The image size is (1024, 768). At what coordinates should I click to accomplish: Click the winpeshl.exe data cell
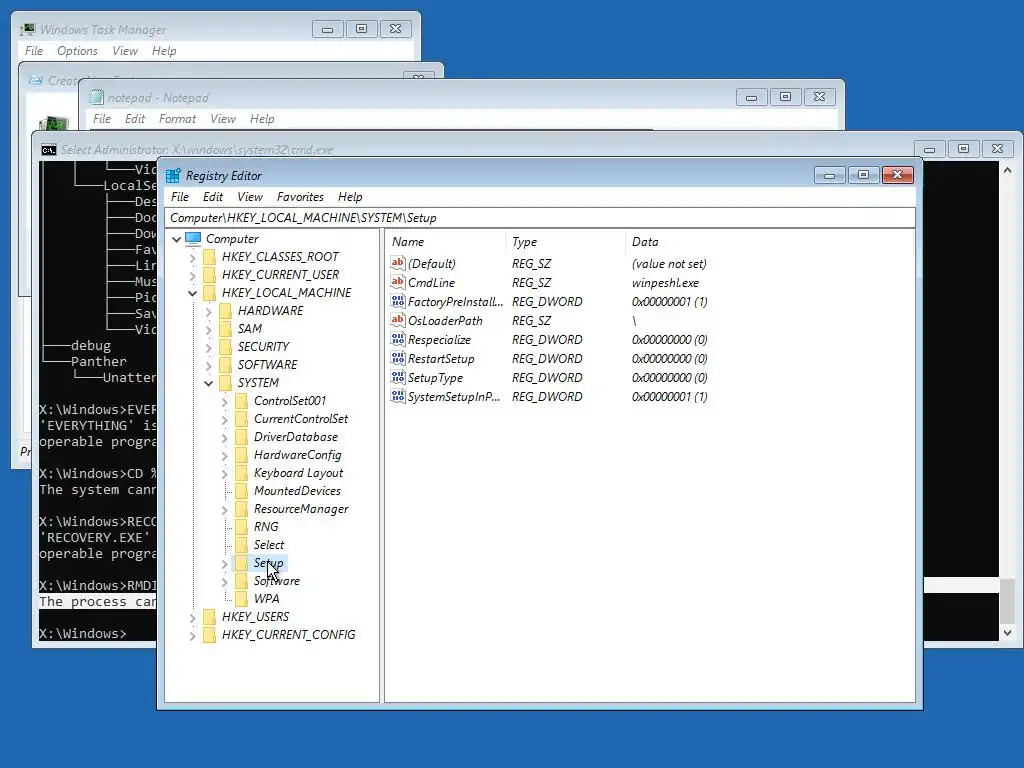click(665, 283)
